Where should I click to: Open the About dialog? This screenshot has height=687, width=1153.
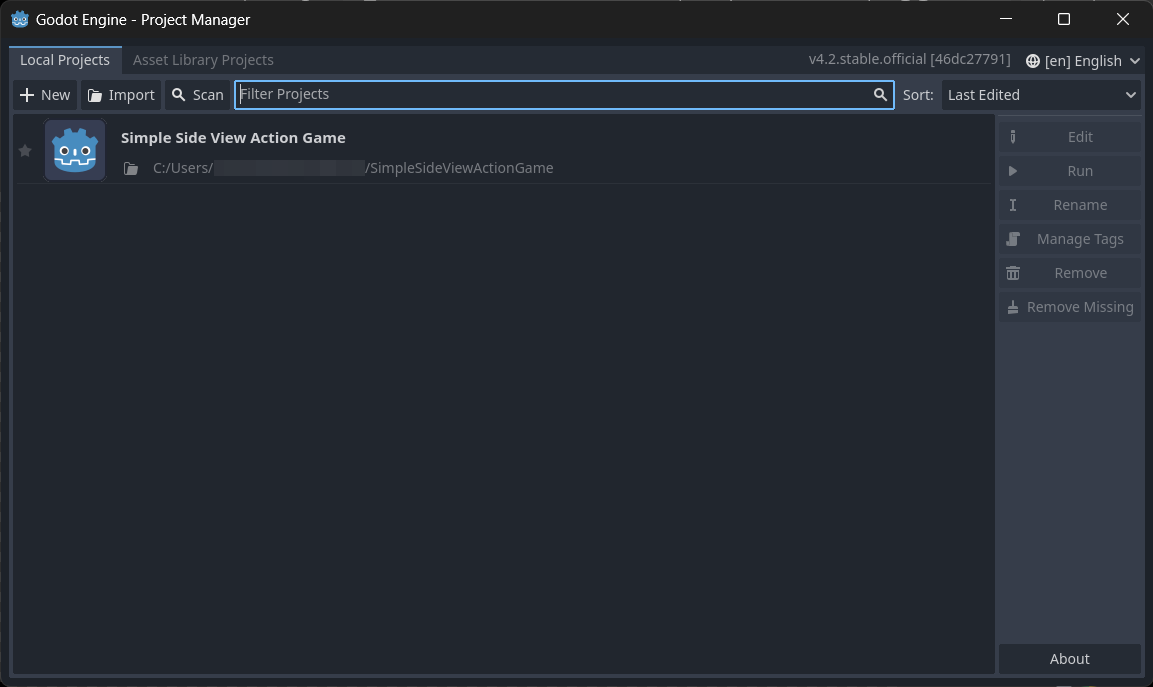(1070, 659)
